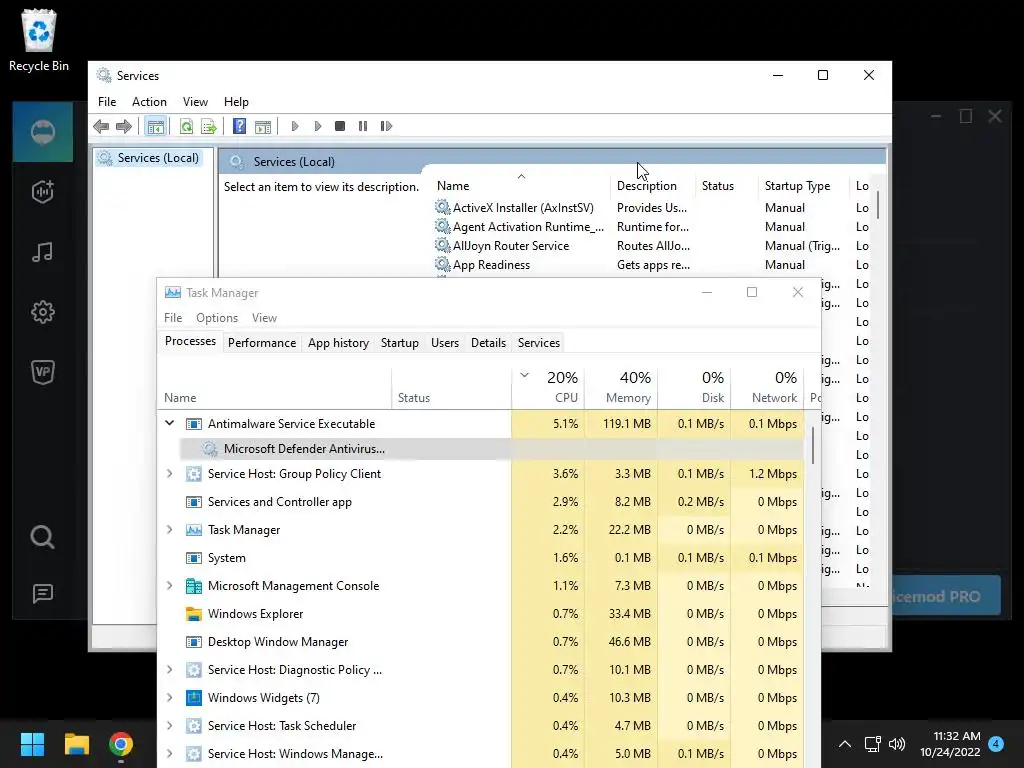
Task: Click the Restart Service icon
Action: (386, 126)
